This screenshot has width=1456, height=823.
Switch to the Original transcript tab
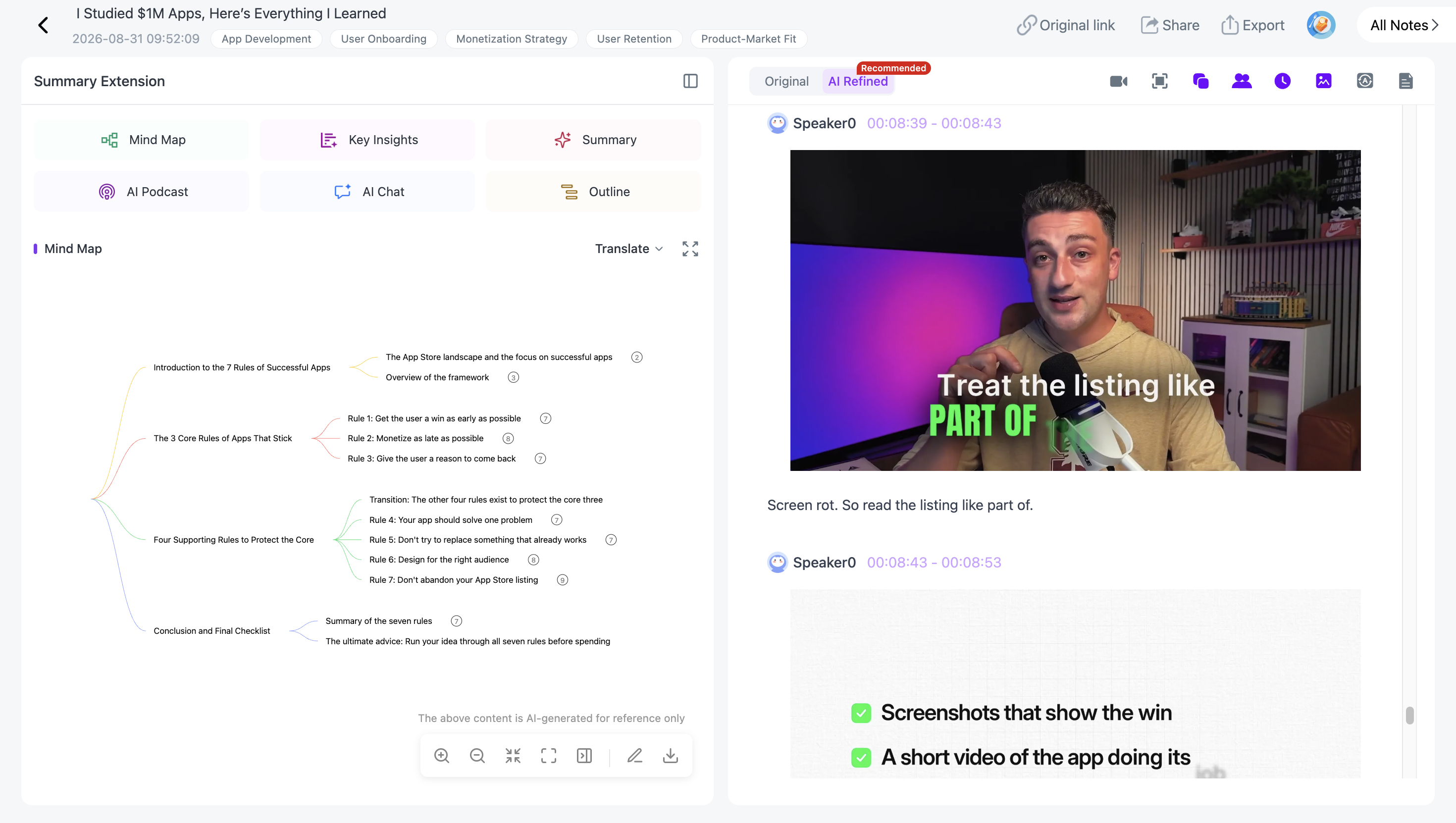pyautogui.click(x=786, y=81)
